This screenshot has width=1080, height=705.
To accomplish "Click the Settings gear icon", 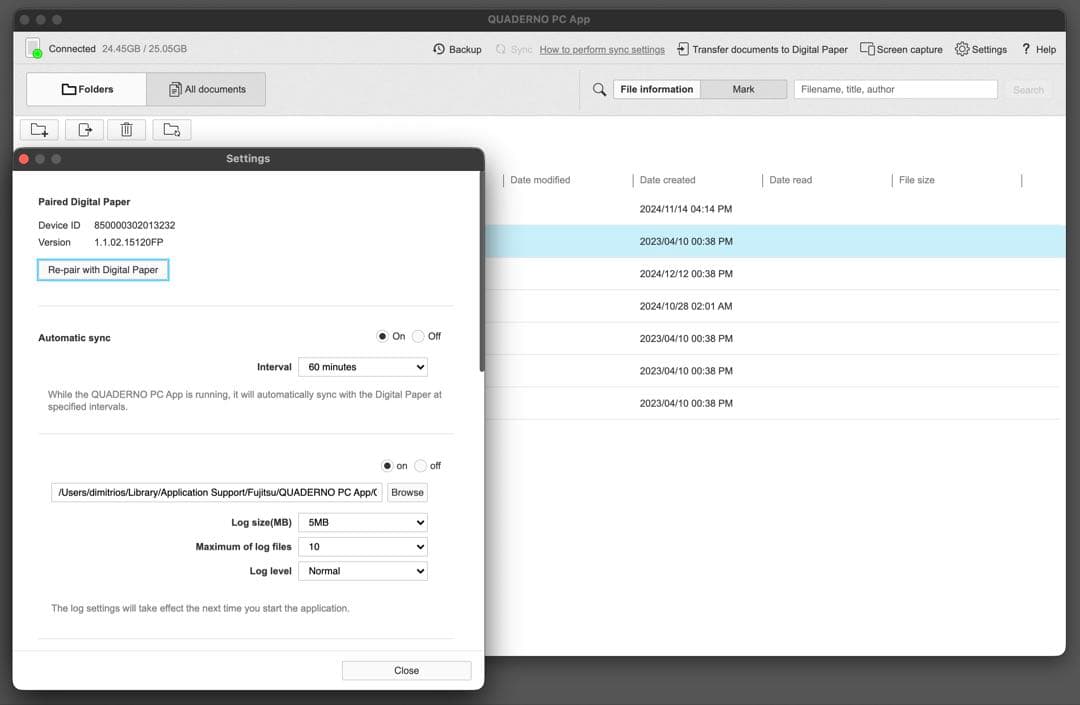I will pos(962,49).
